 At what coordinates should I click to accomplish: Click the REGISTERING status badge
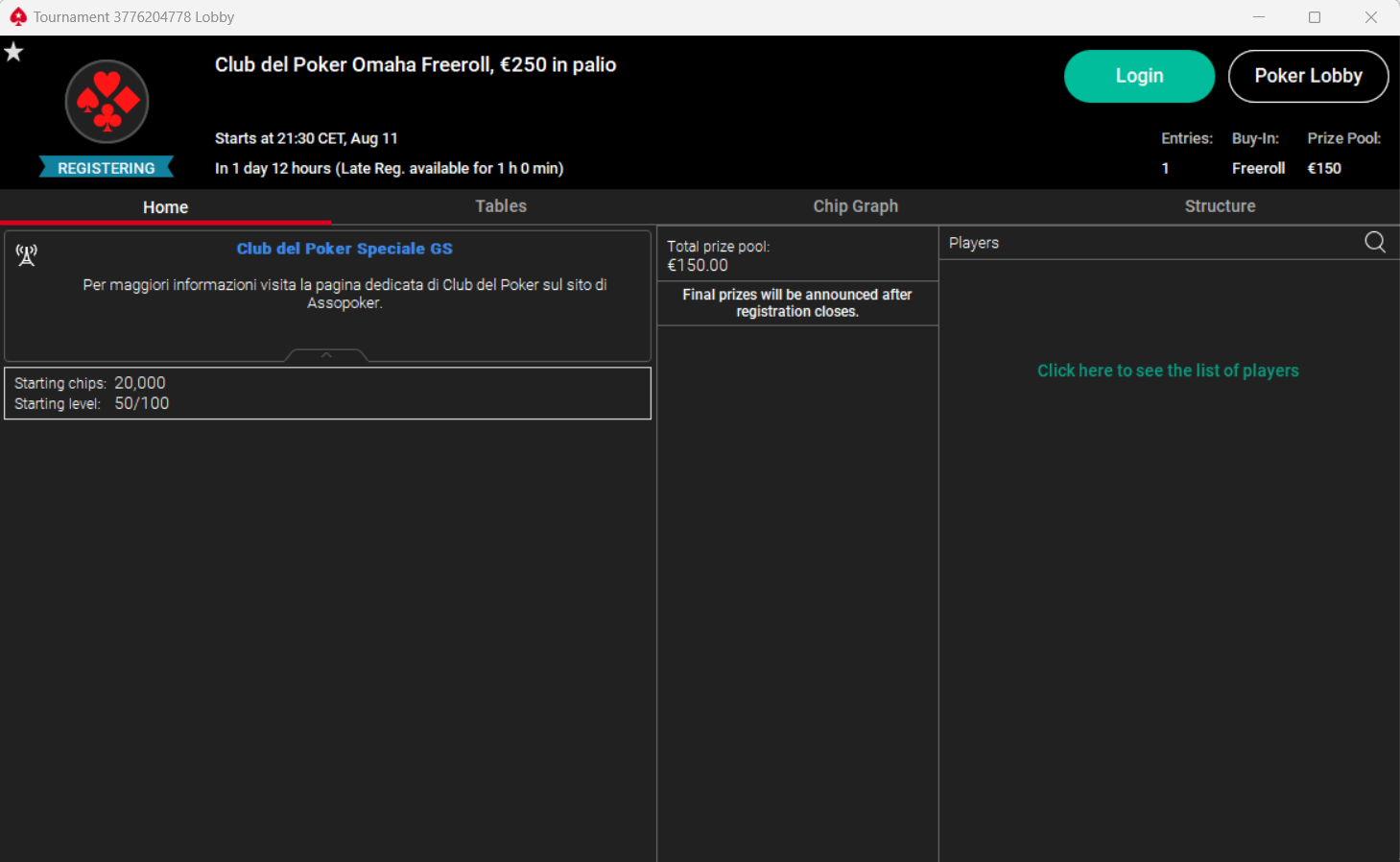click(x=107, y=168)
